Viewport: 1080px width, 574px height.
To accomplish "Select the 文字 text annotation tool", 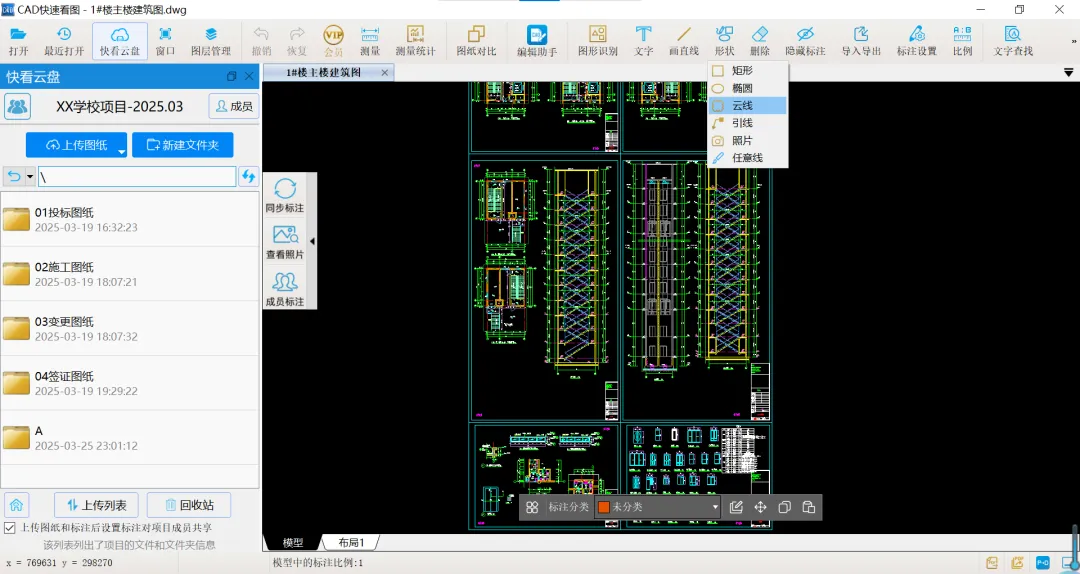I will pos(643,41).
